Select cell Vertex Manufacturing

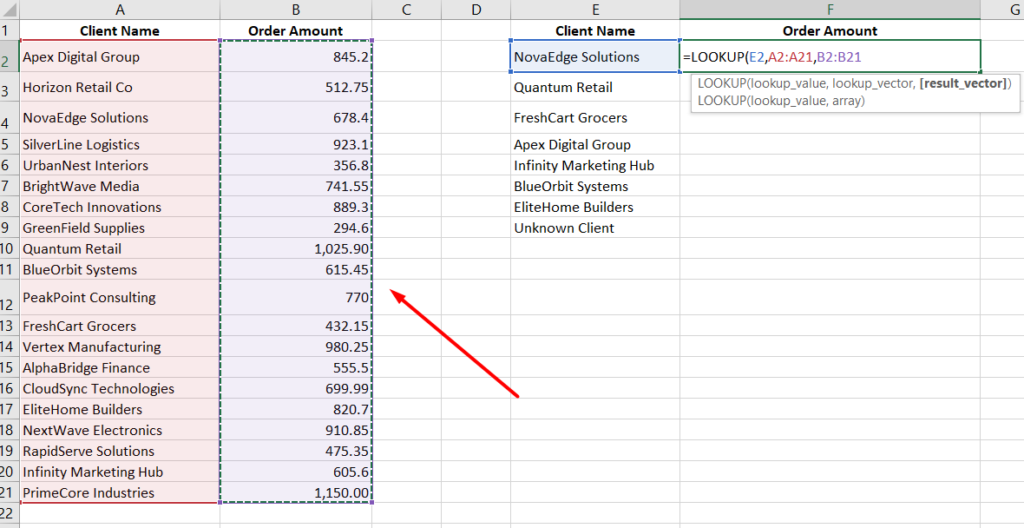click(120, 347)
